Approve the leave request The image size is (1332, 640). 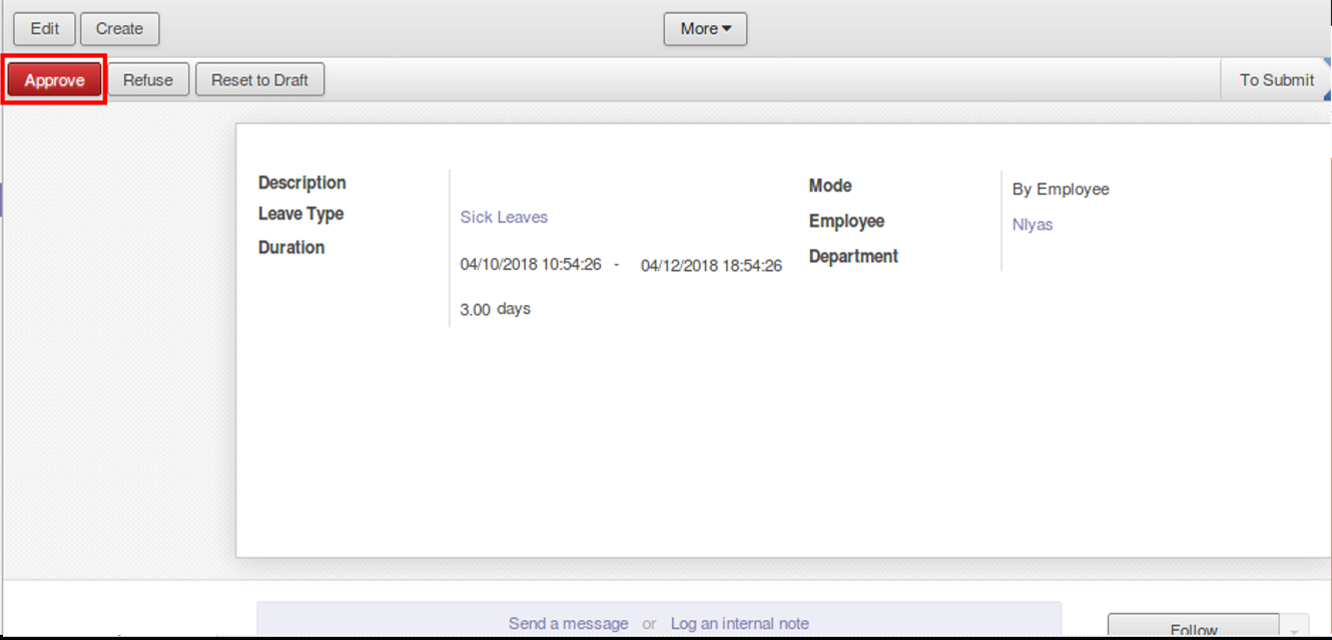pos(54,80)
